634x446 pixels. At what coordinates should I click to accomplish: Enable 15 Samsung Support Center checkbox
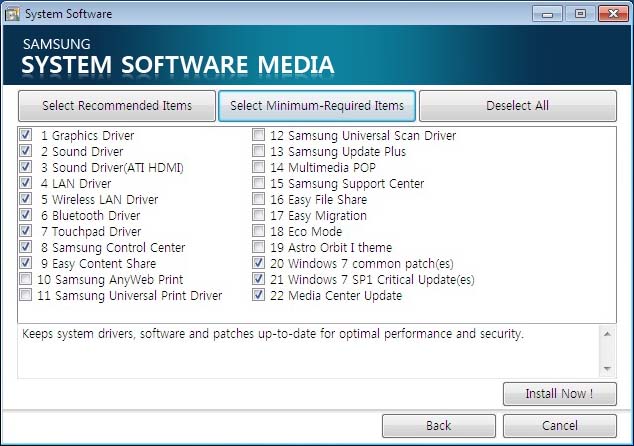point(258,183)
